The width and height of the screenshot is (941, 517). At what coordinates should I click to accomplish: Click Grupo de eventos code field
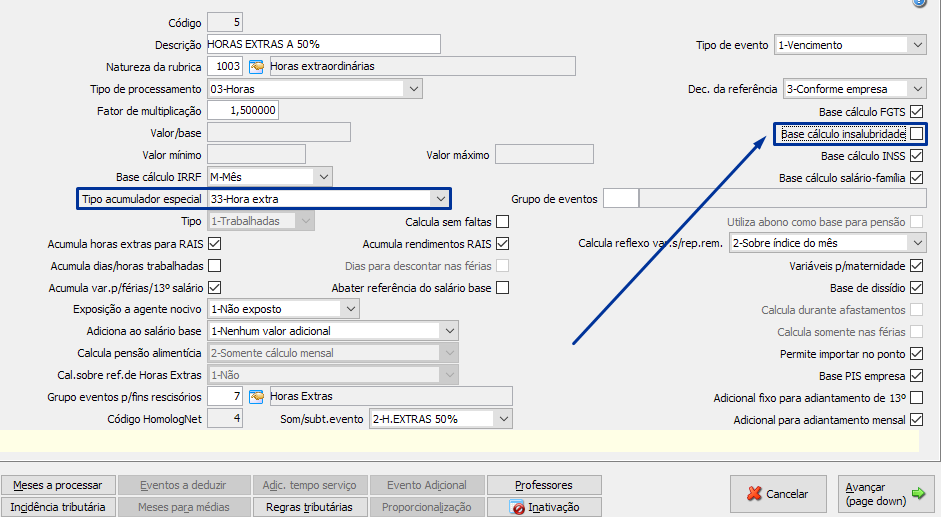(621, 199)
